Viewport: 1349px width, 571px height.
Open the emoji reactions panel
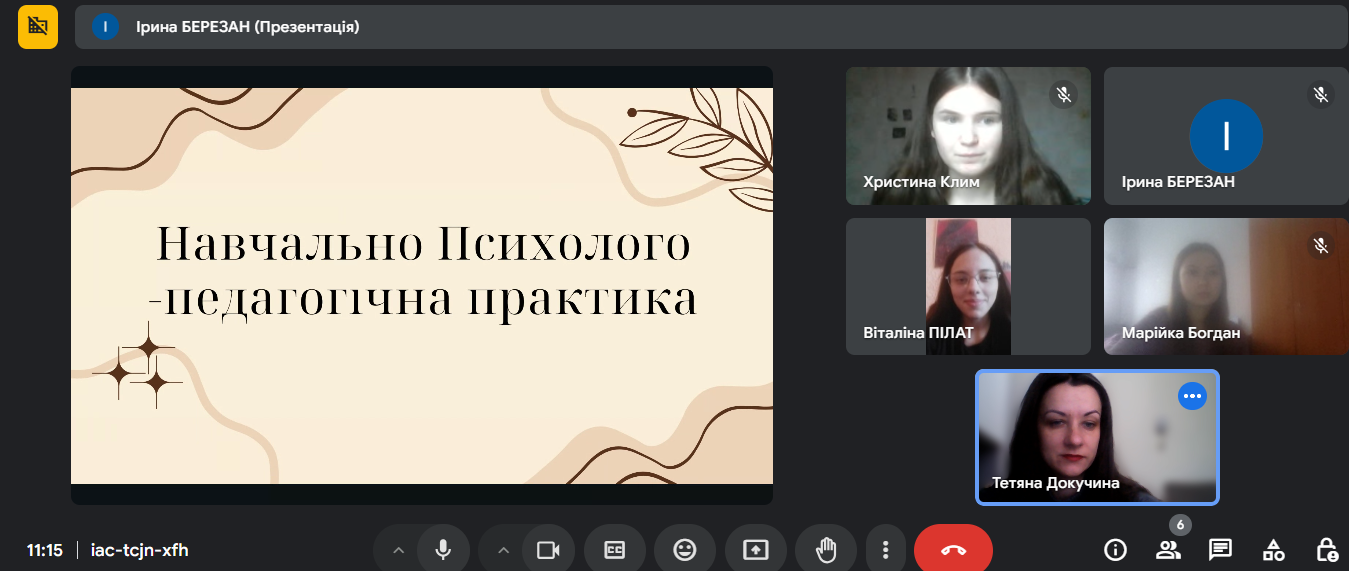(684, 549)
